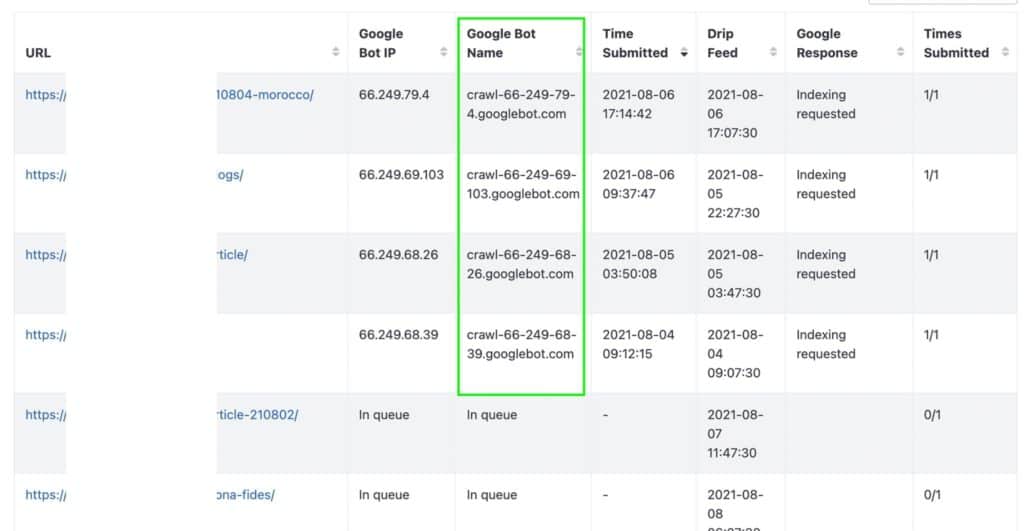Open fourth row https link
Viewport: 1024px width, 531px height.
(x=45, y=335)
